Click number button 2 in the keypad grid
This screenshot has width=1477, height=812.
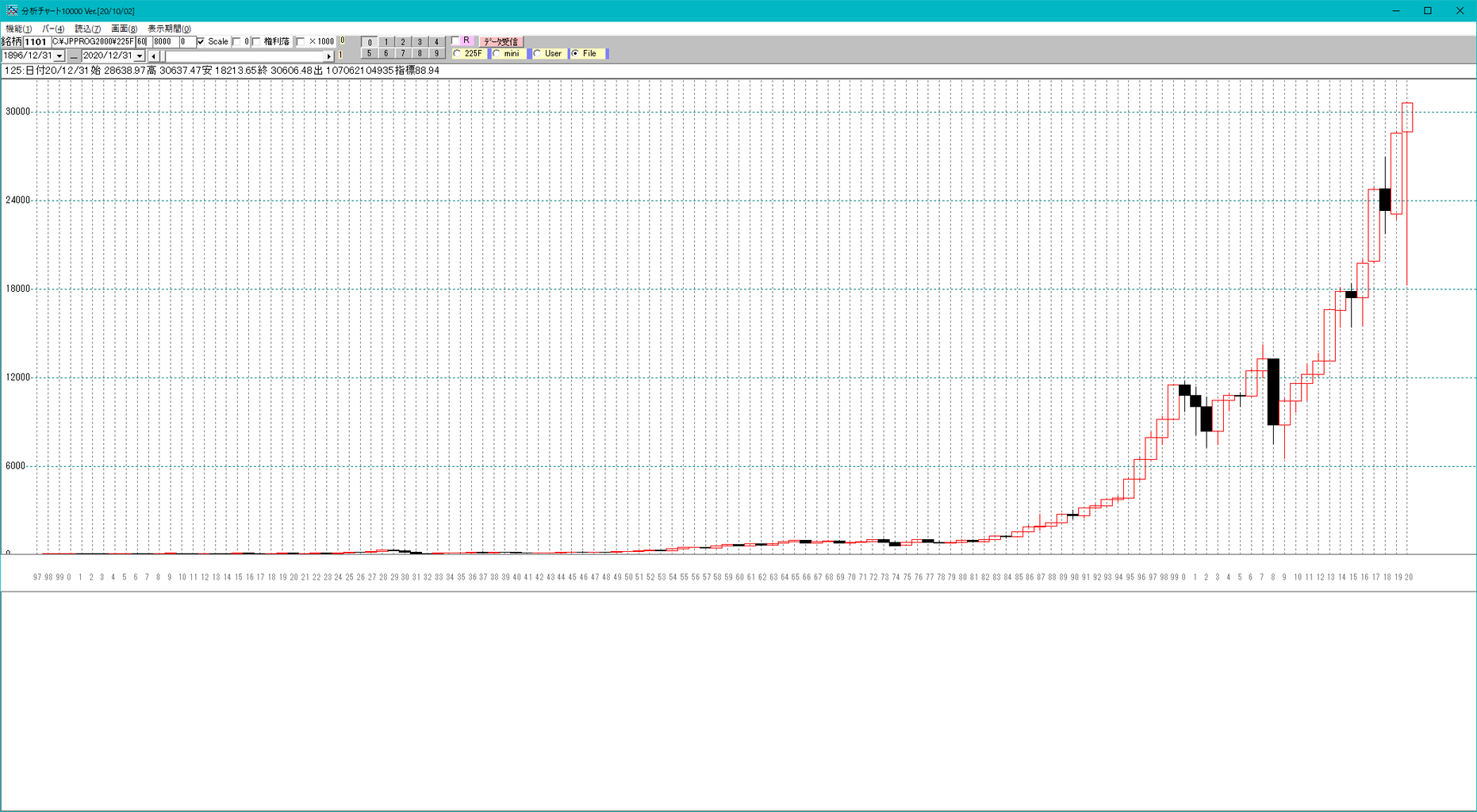[402, 42]
